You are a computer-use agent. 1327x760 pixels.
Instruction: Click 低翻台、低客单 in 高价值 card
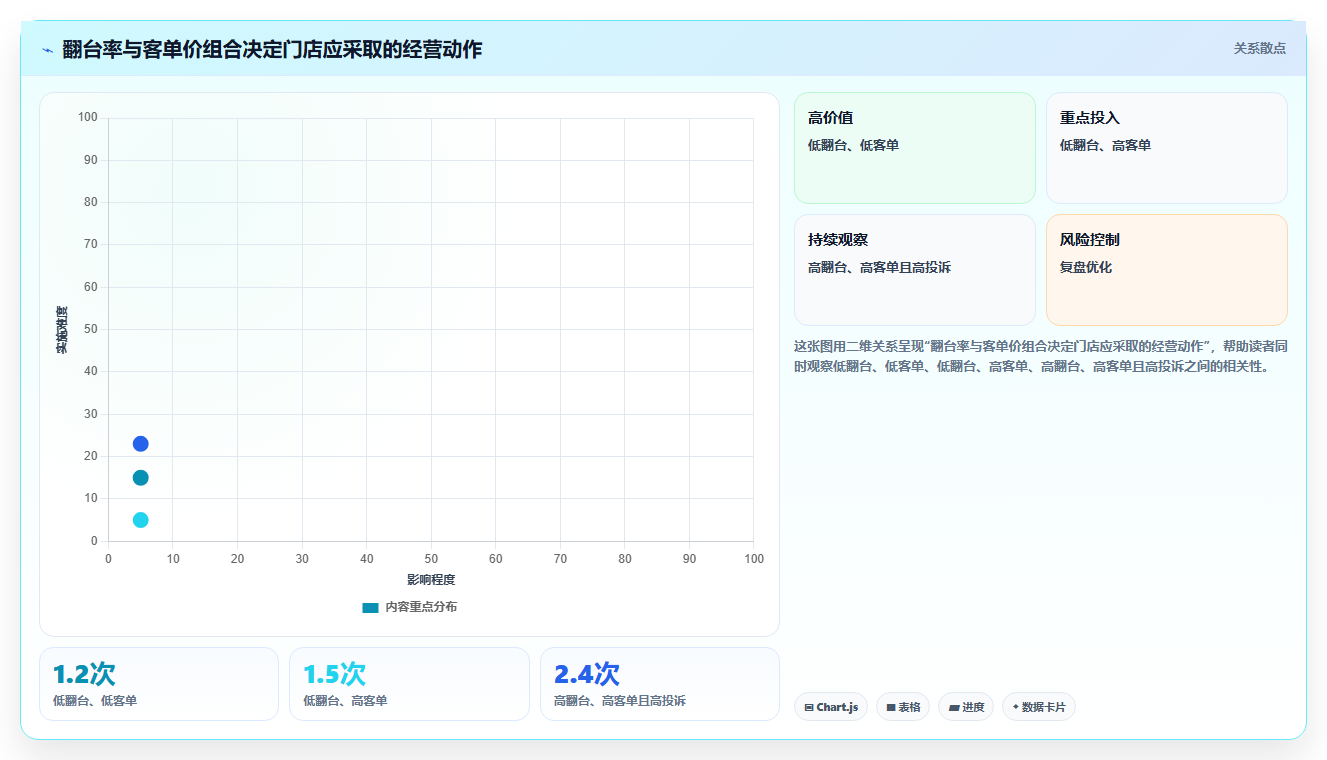coord(853,145)
